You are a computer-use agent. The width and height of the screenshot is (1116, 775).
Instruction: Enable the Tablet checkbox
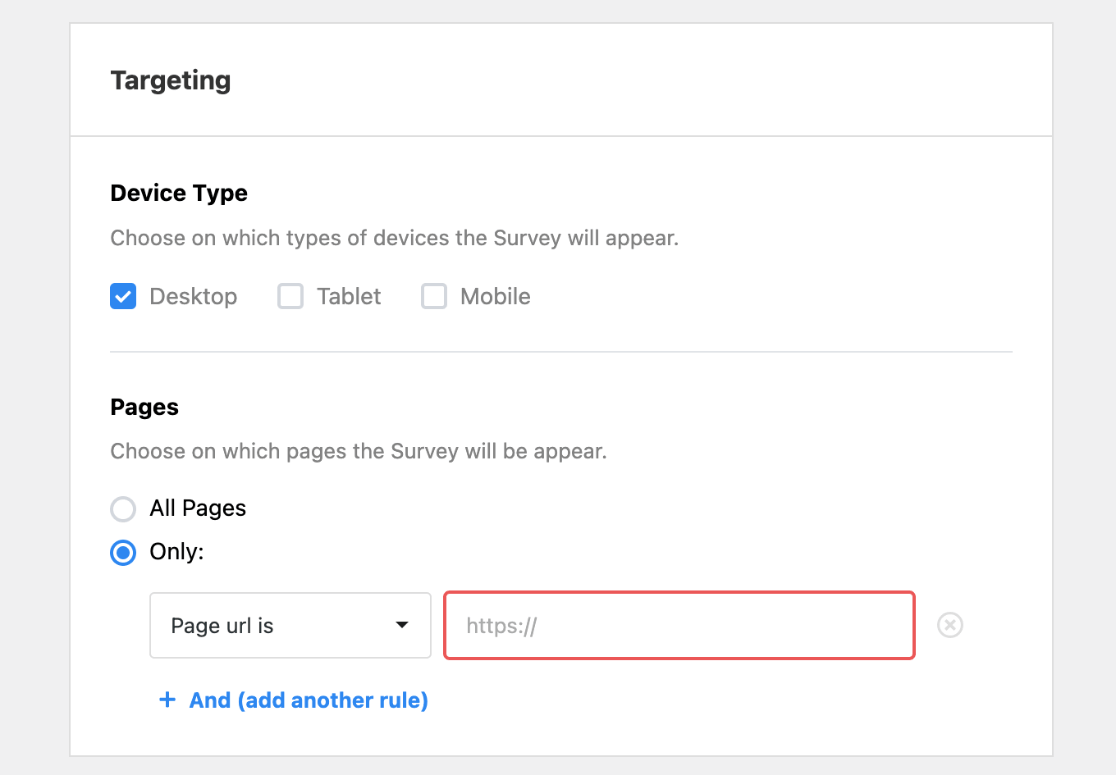tap(290, 297)
